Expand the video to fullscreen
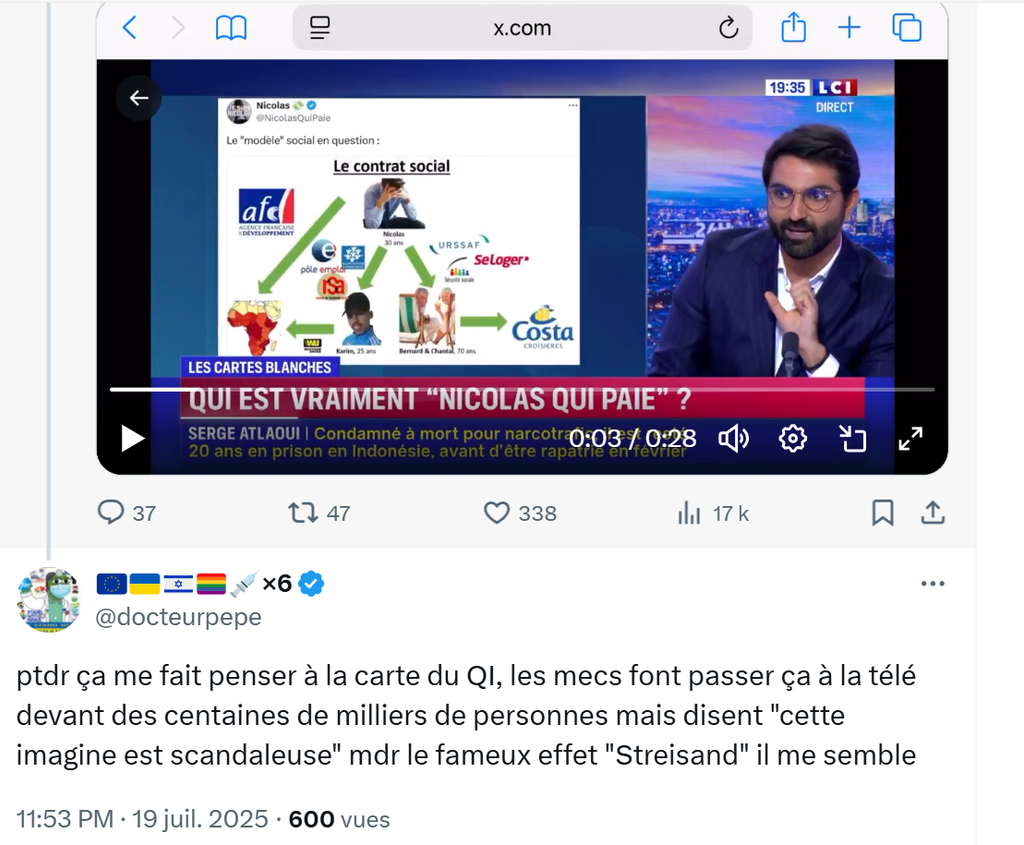 click(910, 439)
